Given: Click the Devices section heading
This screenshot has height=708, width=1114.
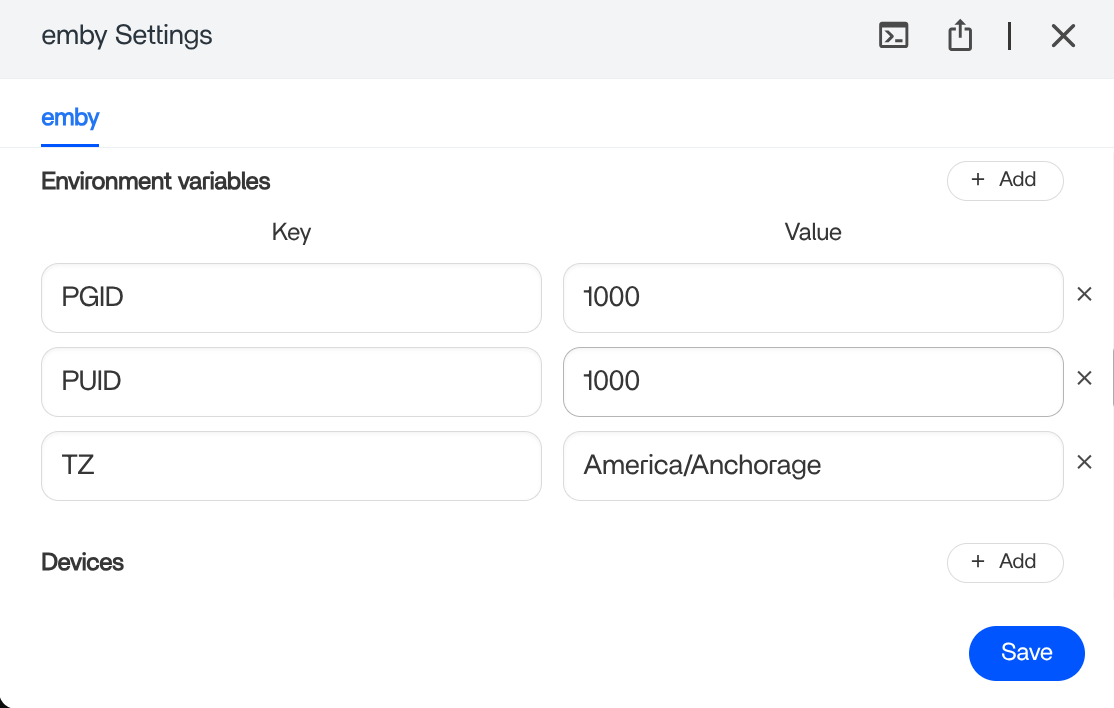Looking at the screenshot, I should (83, 562).
